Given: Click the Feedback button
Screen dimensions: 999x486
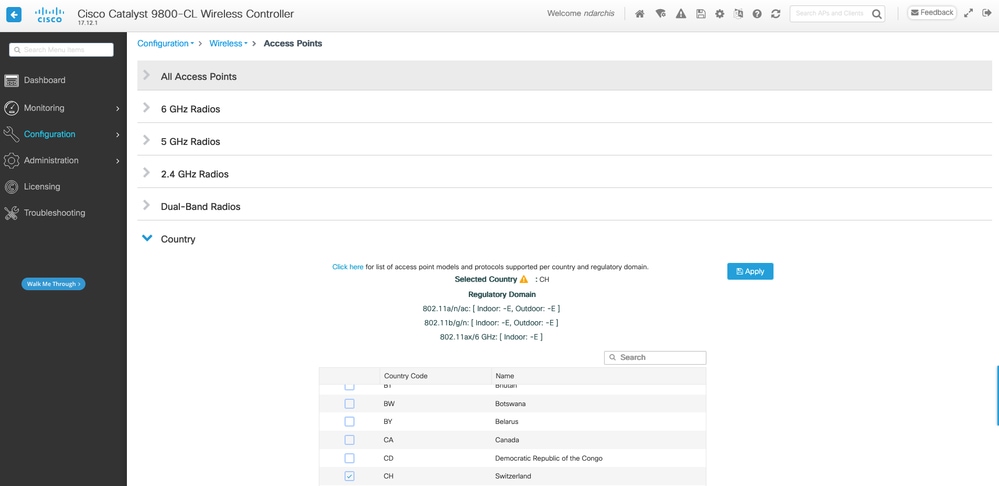Looking at the screenshot, I should click(x=931, y=13).
